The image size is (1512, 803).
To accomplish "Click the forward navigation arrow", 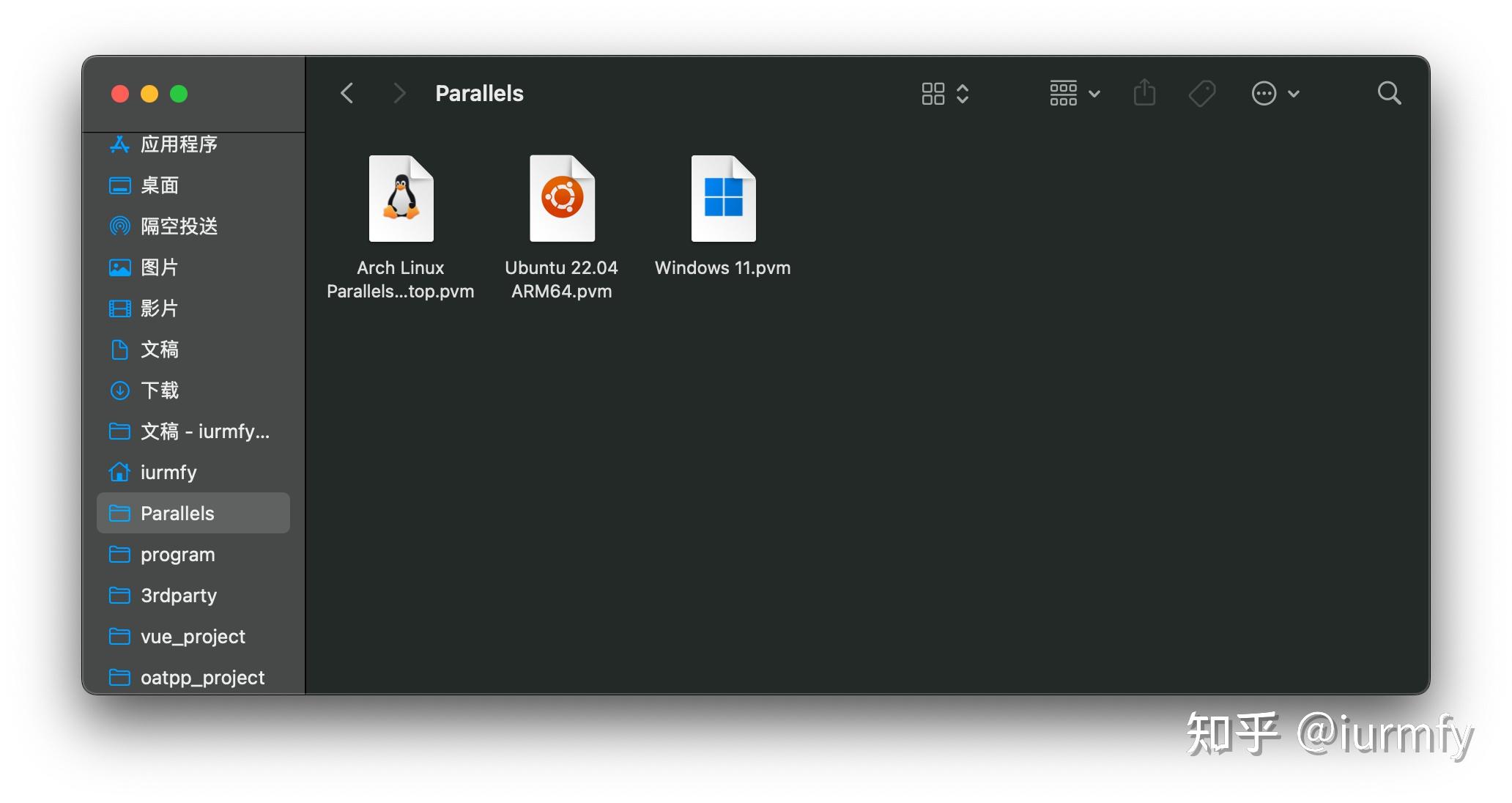I will click(399, 93).
